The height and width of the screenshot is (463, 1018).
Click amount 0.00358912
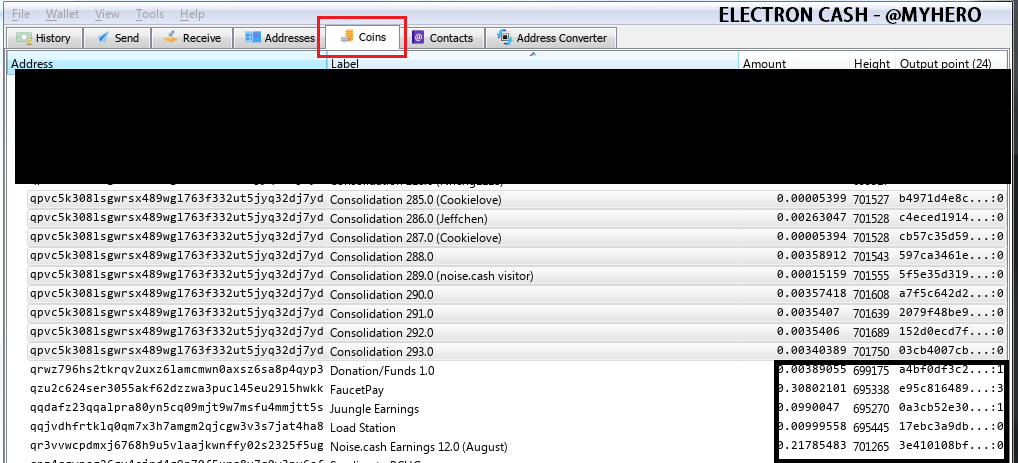(x=812, y=256)
